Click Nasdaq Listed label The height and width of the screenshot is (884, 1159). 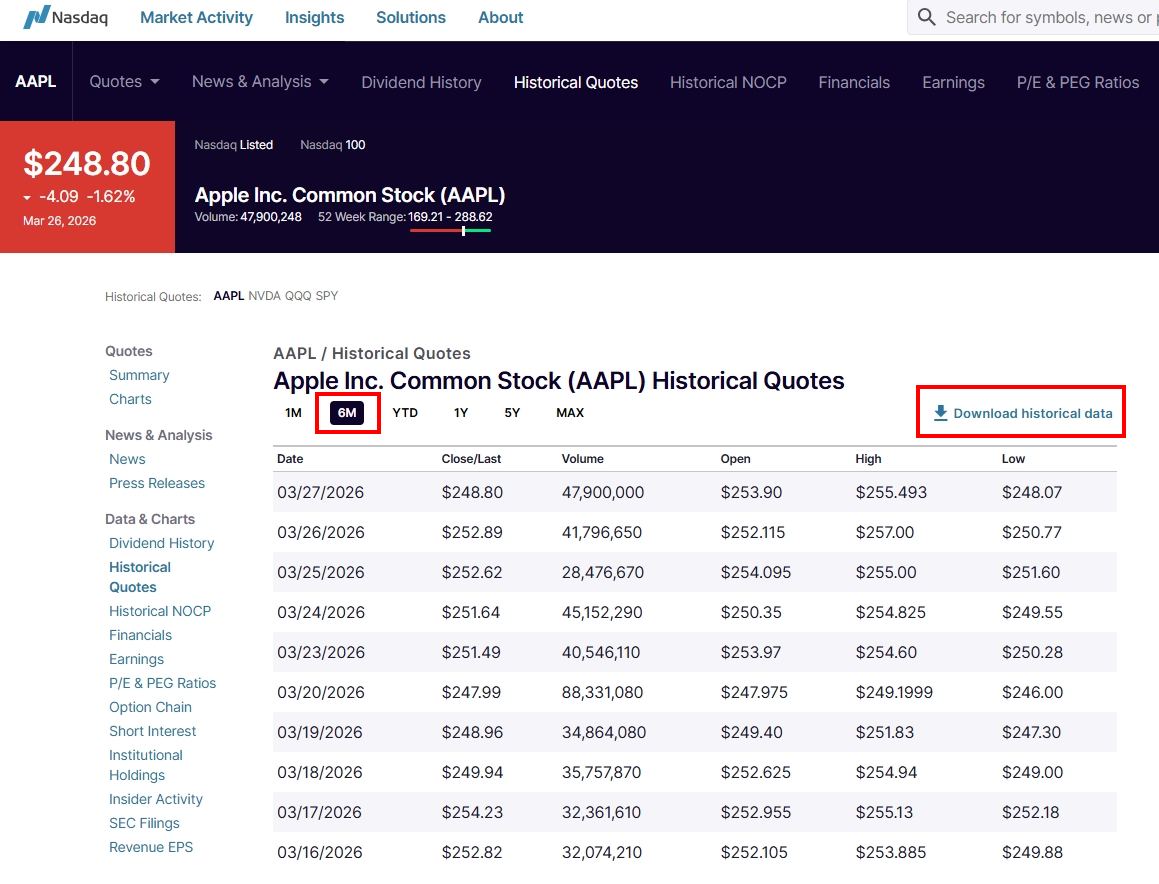point(234,145)
